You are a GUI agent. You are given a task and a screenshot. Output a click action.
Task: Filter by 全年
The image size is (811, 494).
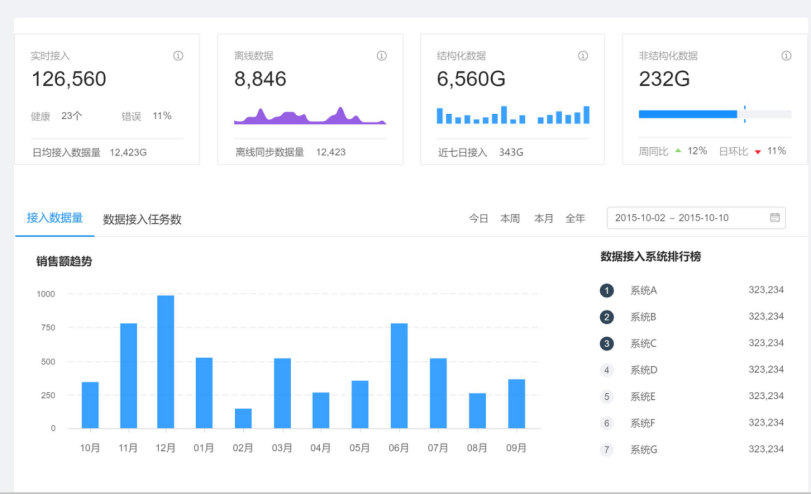click(x=575, y=219)
